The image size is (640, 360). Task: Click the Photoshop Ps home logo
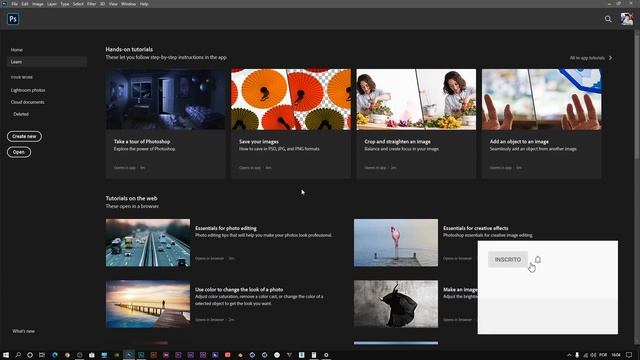tap(13, 19)
